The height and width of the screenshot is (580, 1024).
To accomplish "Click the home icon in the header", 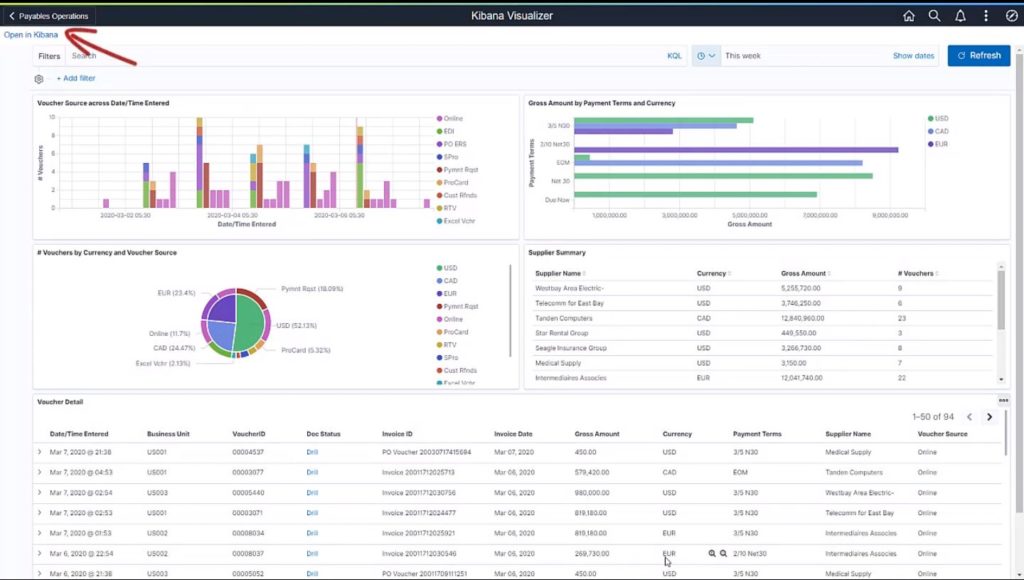I will (x=907, y=16).
